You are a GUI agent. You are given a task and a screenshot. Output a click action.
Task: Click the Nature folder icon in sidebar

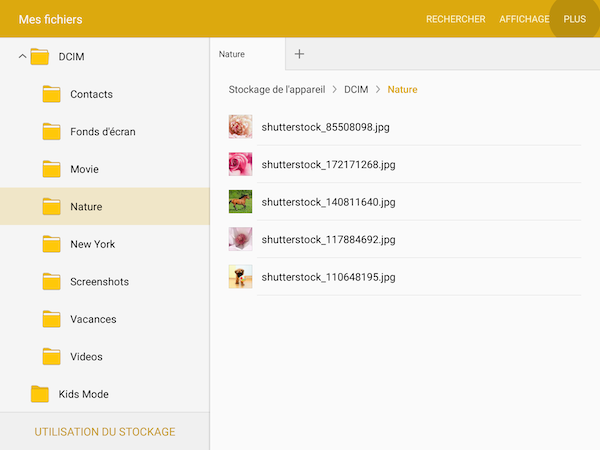(x=51, y=207)
